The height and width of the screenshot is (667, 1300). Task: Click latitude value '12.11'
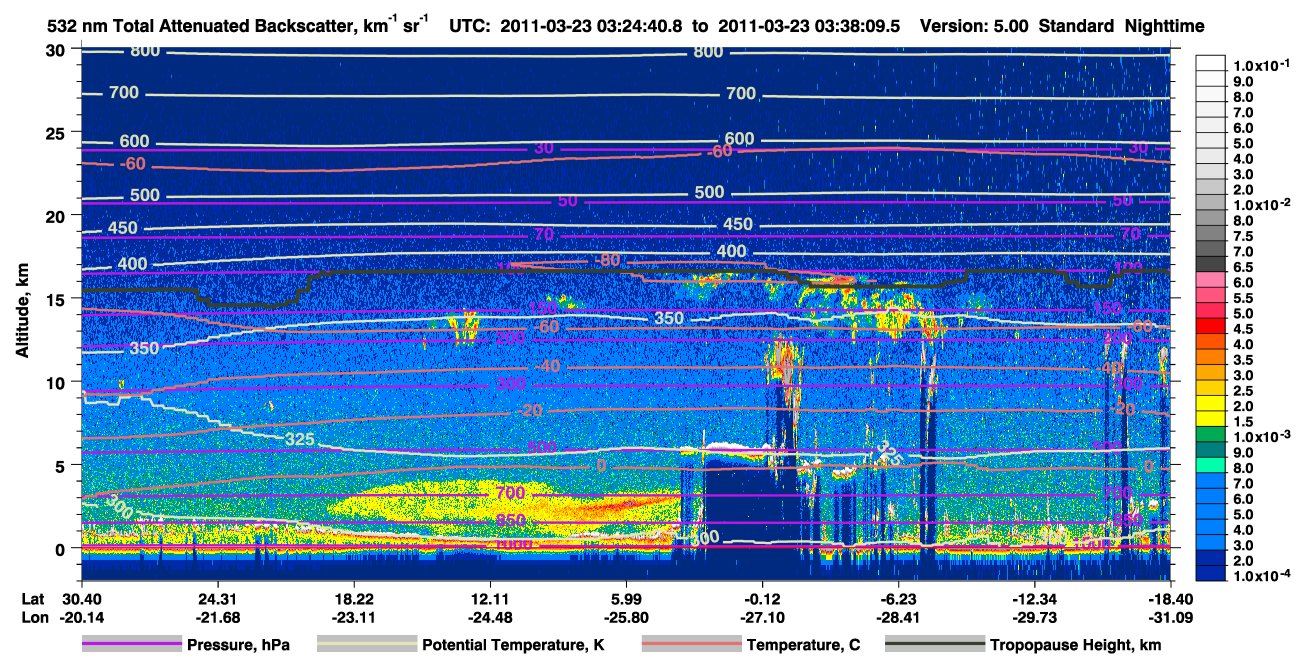tap(489, 600)
